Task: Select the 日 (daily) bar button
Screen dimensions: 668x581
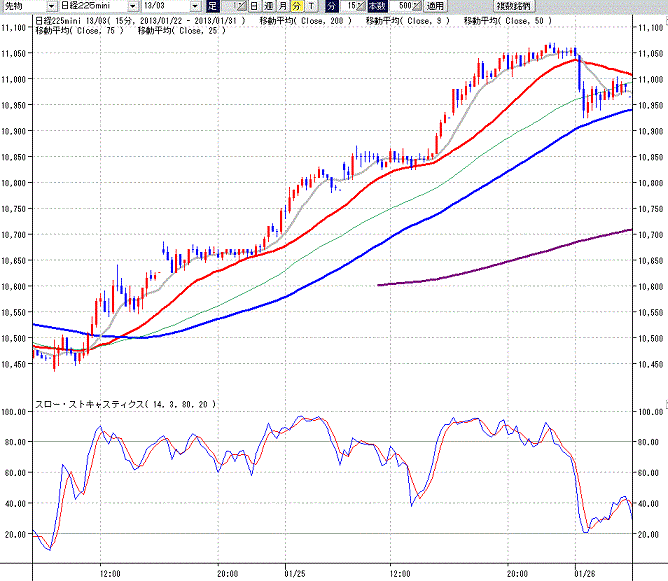Action: [x=253, y=6]
